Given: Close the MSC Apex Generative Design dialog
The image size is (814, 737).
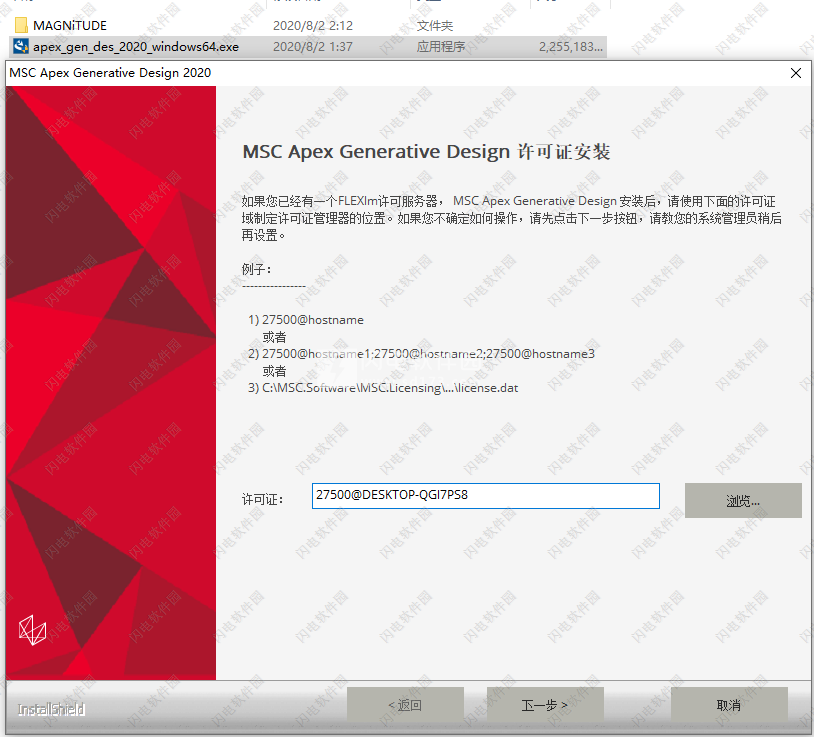Looking at the screenshot, I should tap(795, 73).
